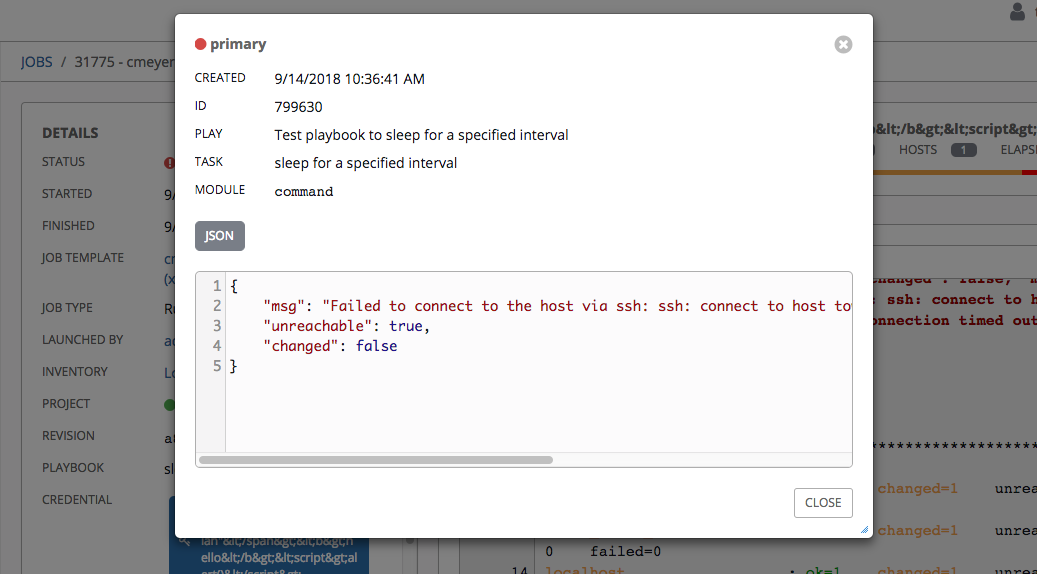Click the "changed": false line

330,346
